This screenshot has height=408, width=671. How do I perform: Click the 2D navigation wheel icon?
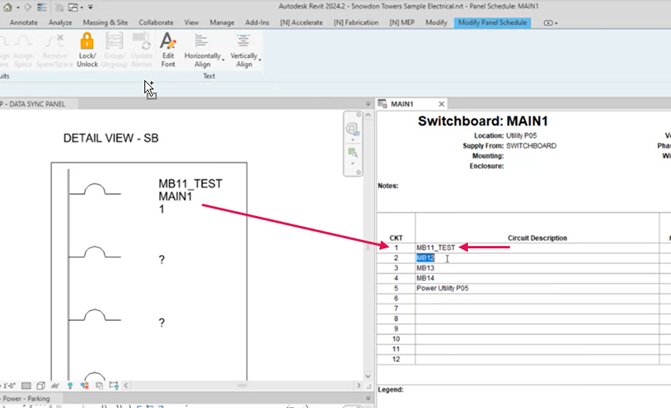(352, 128)
